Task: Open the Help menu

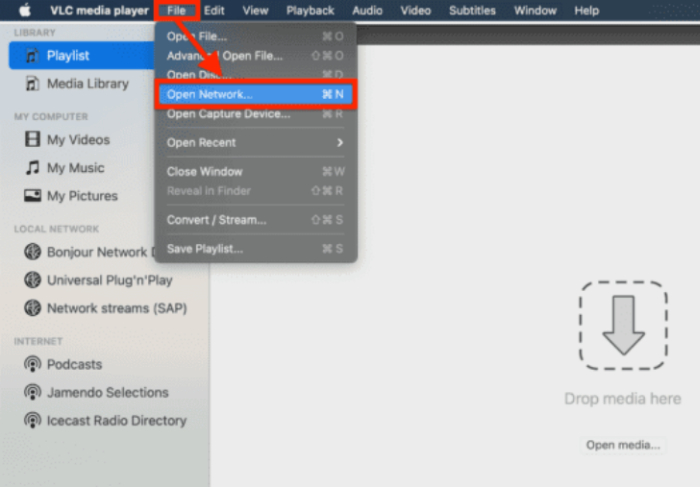Action: pos(587,10)
